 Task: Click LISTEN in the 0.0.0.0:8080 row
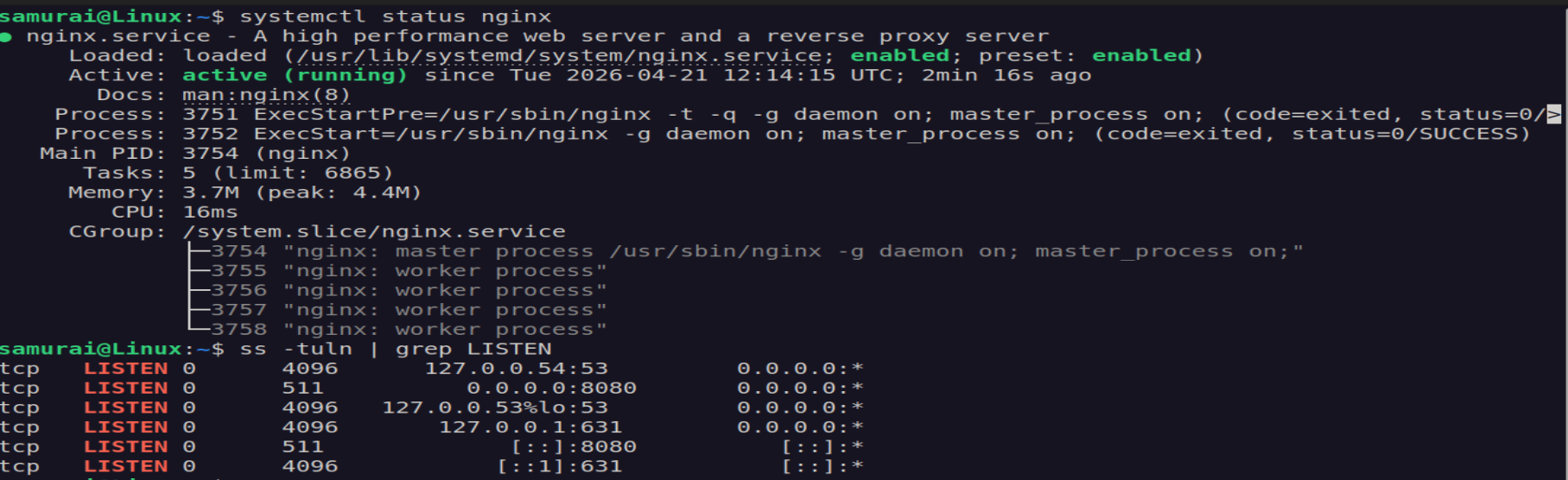(x=125, y=388)
